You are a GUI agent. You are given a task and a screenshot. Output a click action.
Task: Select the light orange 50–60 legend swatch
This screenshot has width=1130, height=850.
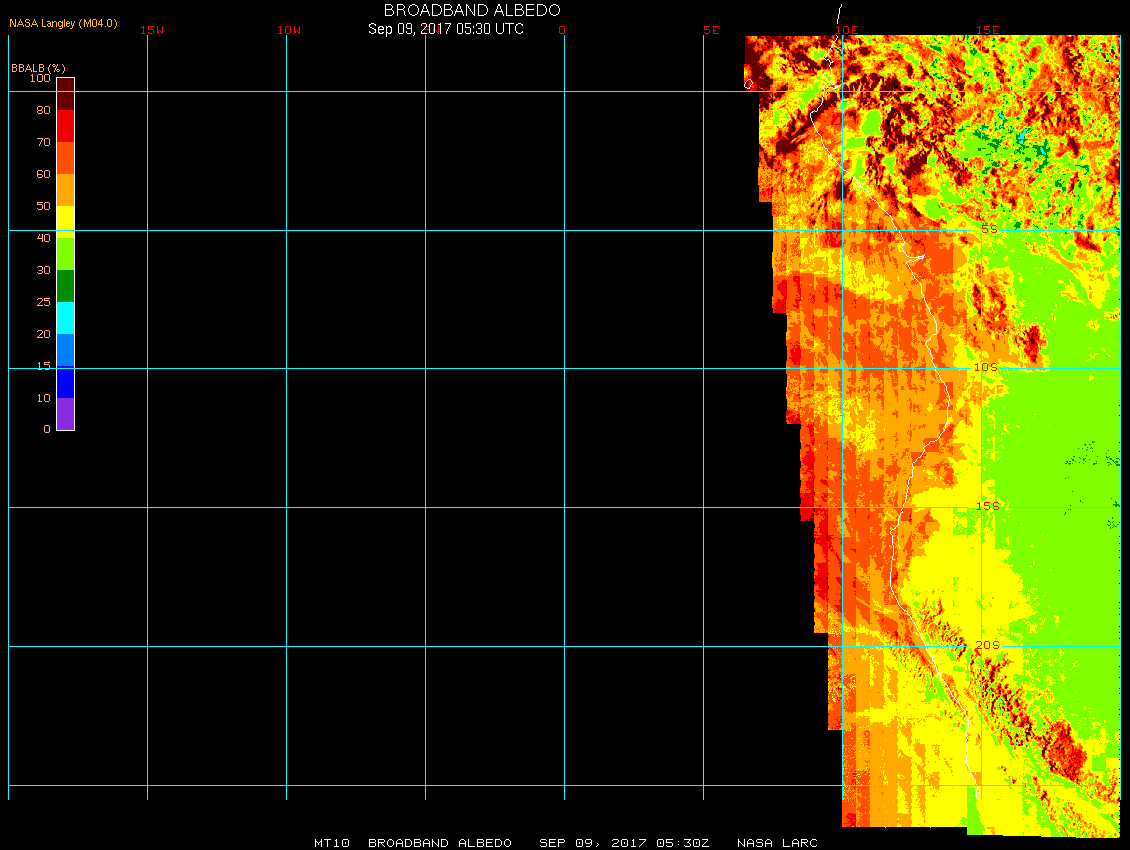coord(65,190)
